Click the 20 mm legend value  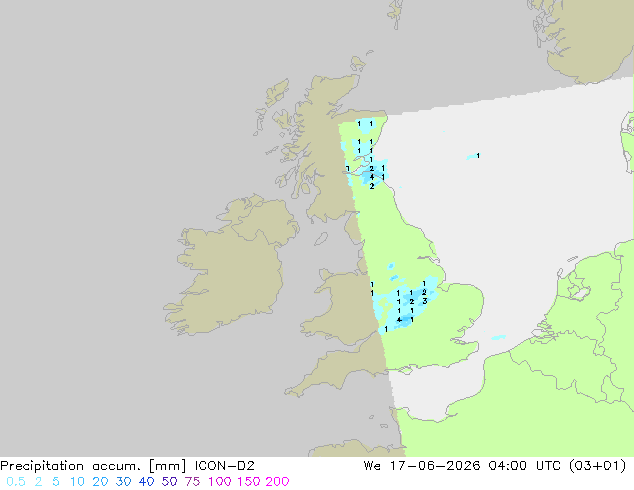(x=100, y=482)
